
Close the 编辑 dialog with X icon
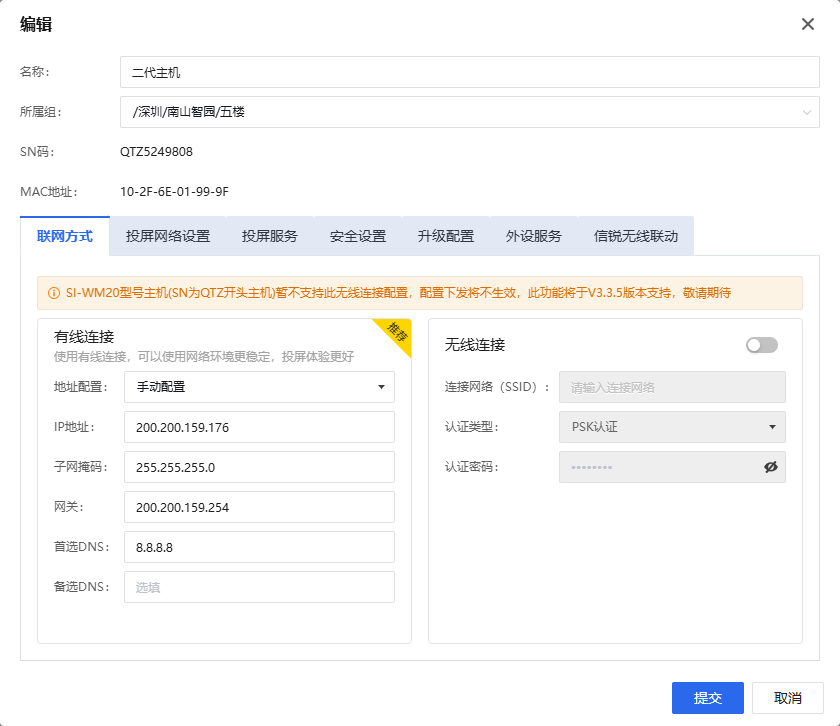click(808, 24)
